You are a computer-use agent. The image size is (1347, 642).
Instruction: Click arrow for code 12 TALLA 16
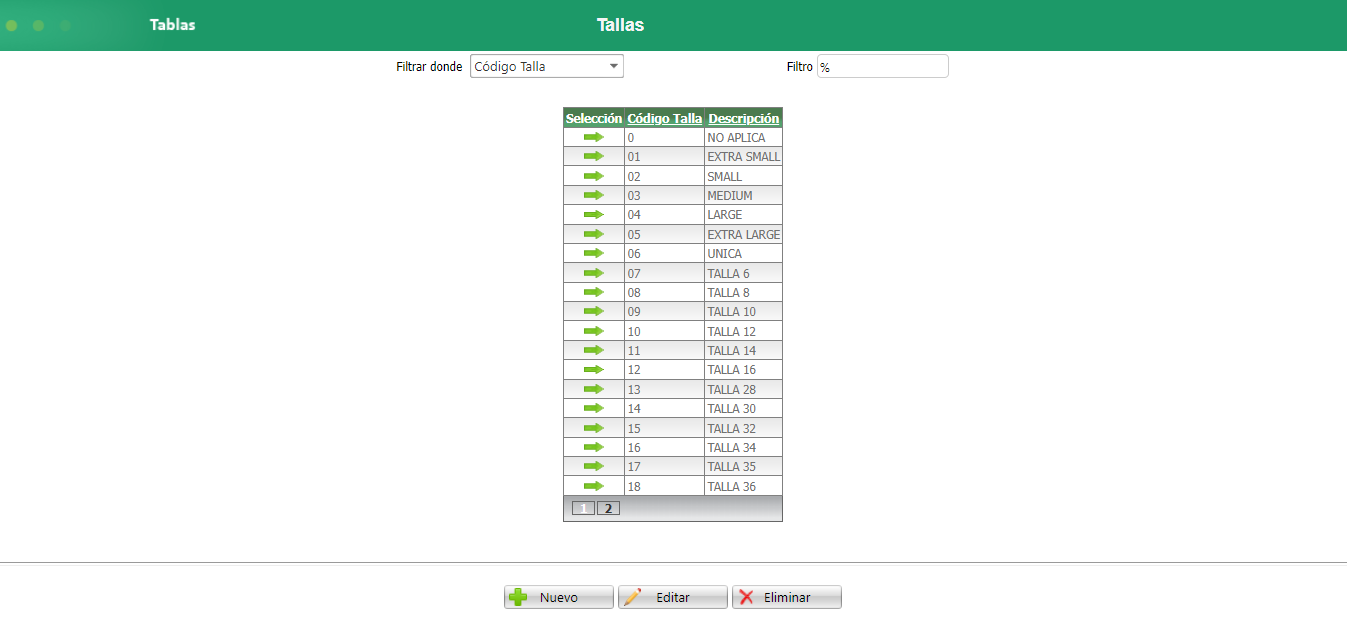594,369
